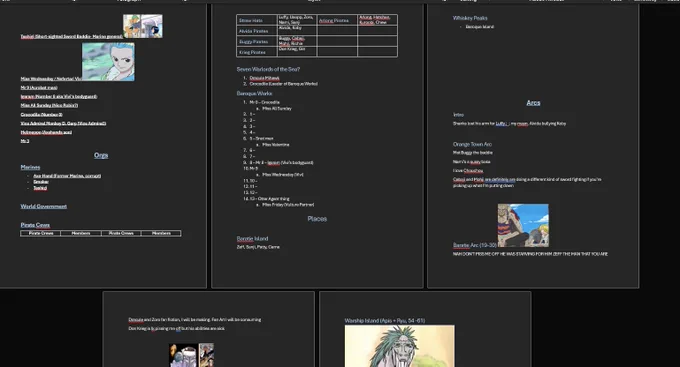680x367 pixels.
Task: Click the "Miss Valentine" sub-item
Action: tap(276, 144)
